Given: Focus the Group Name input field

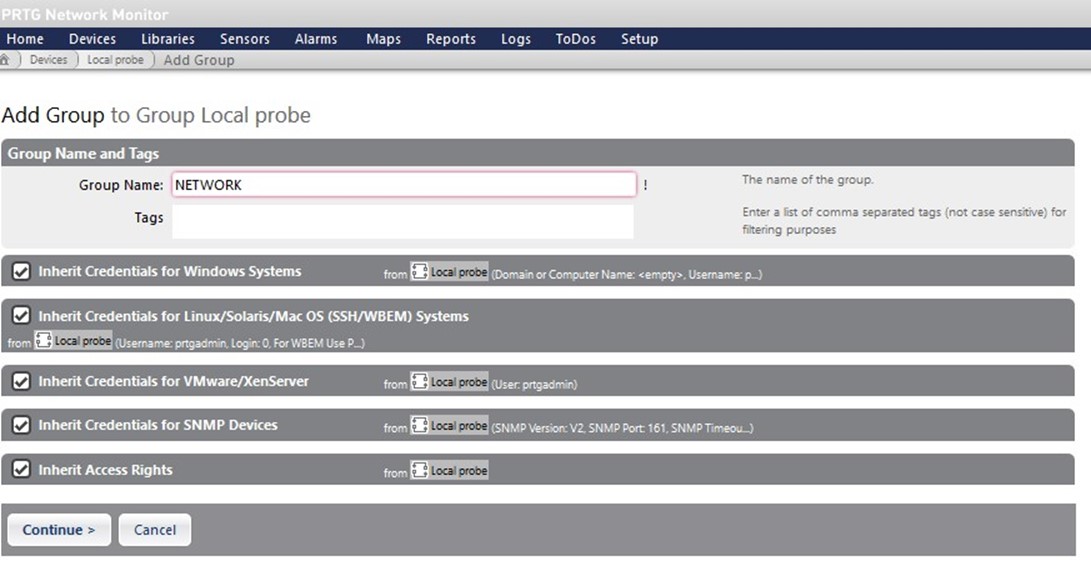Looking at the screenshot, I should [404, 184].
